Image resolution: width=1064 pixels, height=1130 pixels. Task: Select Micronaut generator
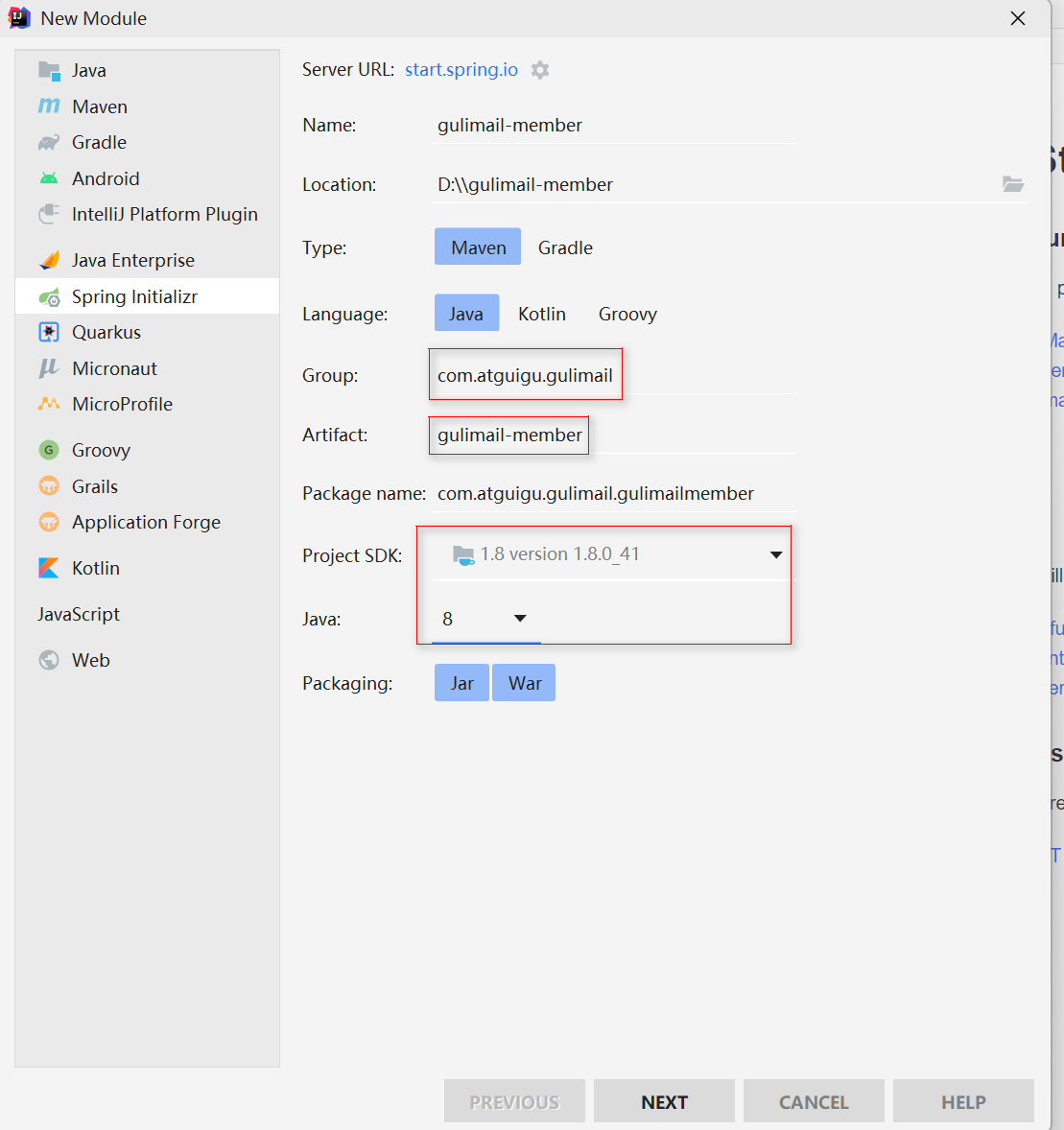147,368
